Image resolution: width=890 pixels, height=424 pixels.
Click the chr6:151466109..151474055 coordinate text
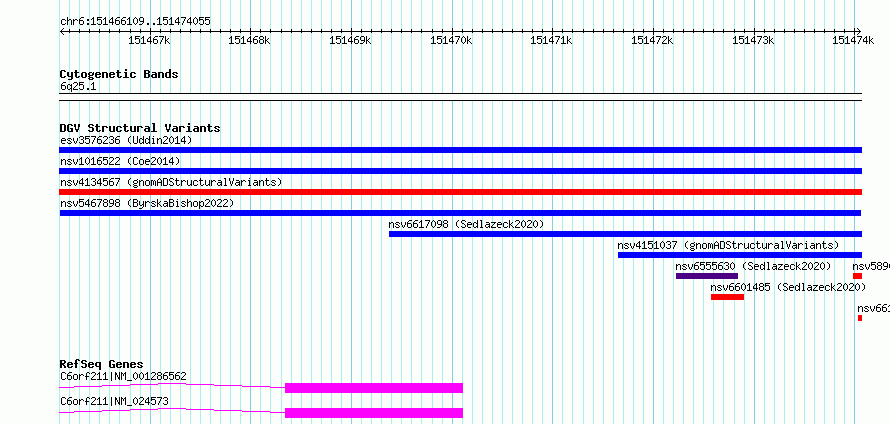(x=135, y=22)
